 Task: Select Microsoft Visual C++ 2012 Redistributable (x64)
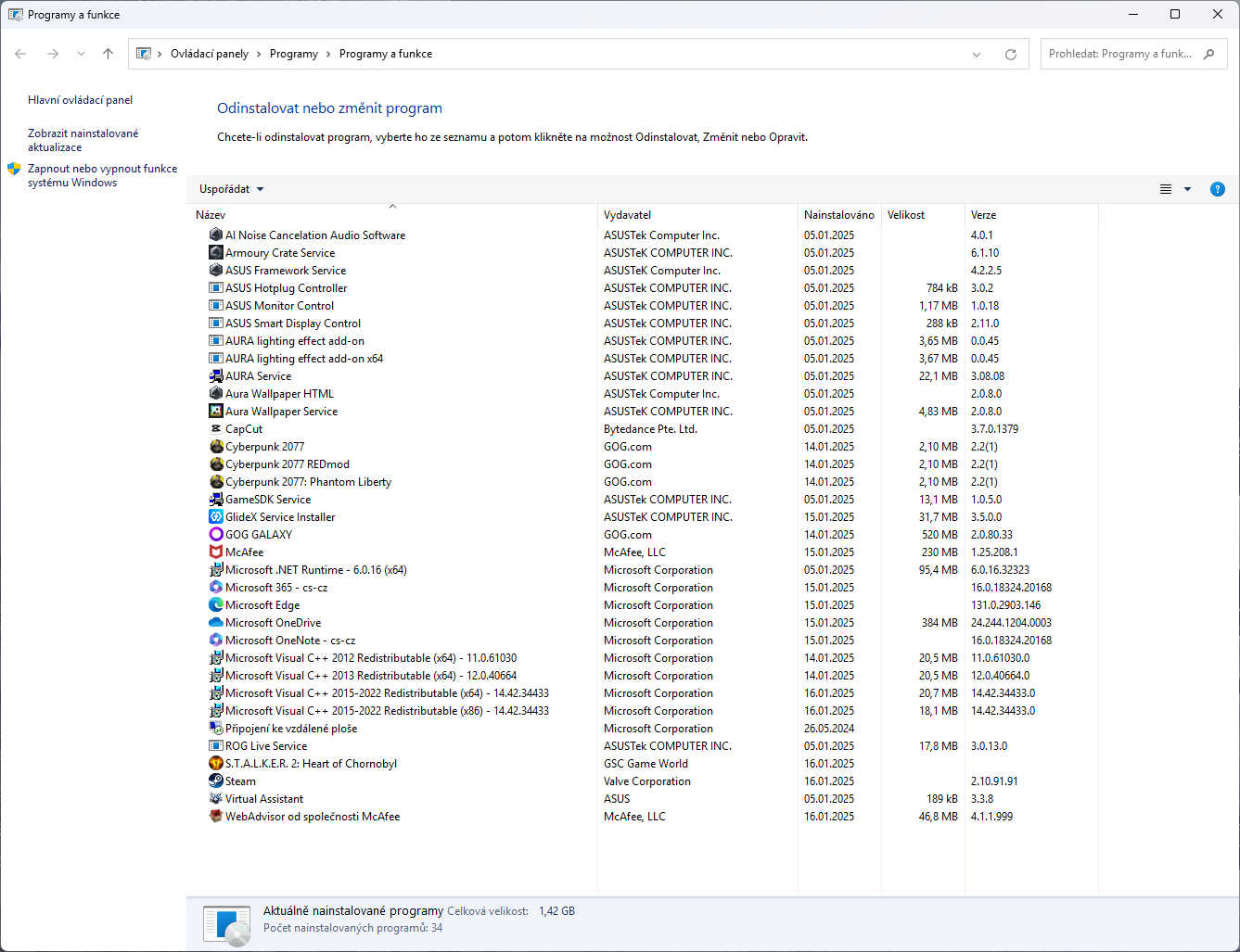(371, 658)
